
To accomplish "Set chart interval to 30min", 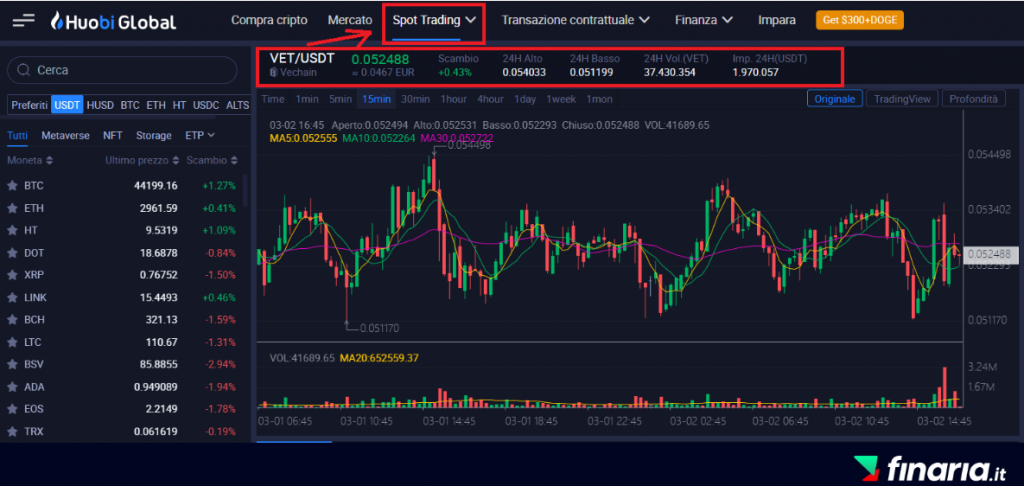I will 415,99.
